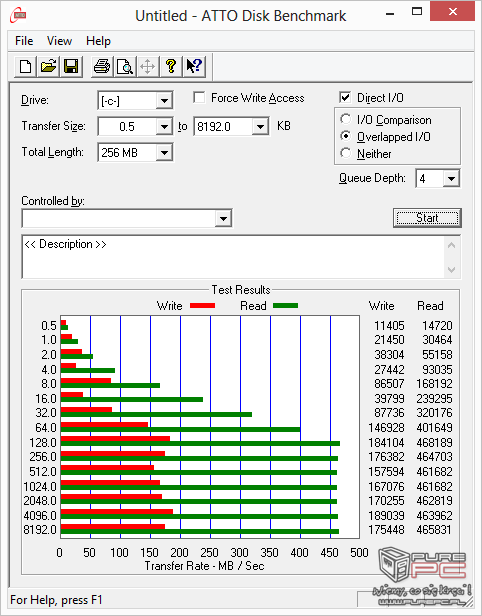Open the File menu
Viewport: 482px width, 616px height.
tap(24, 41)
